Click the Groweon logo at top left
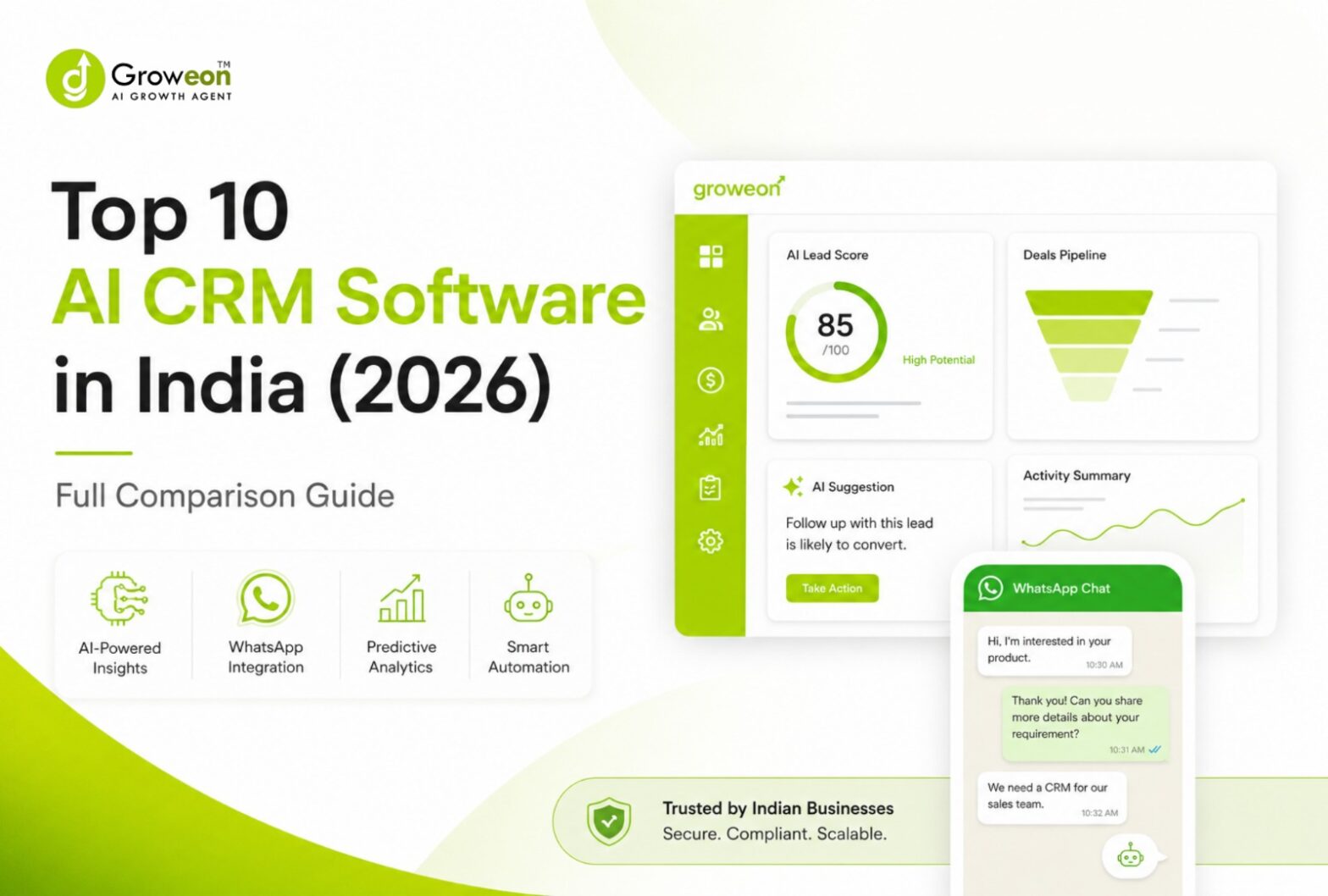The width and height of the screenshot is (1328, 896). [140, 79]
